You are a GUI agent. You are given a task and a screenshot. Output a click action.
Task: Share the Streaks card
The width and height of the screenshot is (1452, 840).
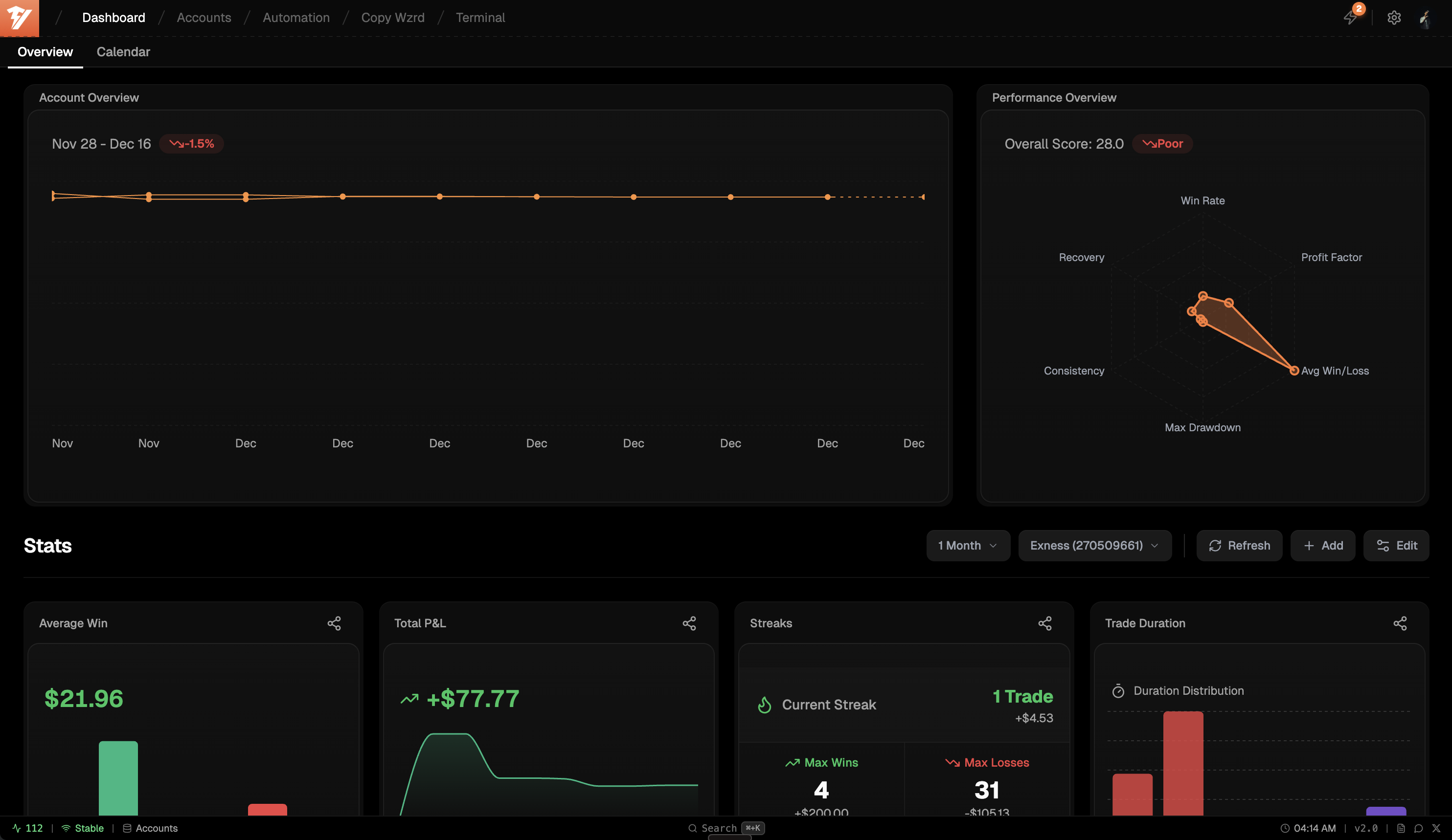pos(1045,623)
